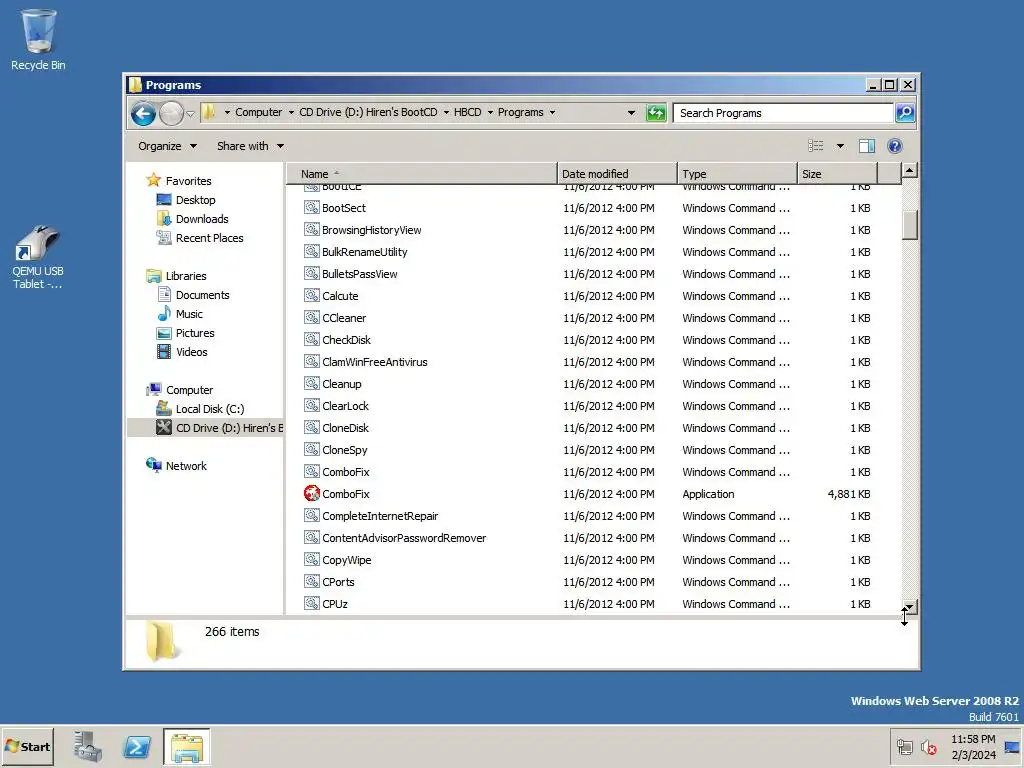1024x768 pixels.
Task: Open the Organize dropdown menu
Action: pyautogui.click(x=167, y=146)
